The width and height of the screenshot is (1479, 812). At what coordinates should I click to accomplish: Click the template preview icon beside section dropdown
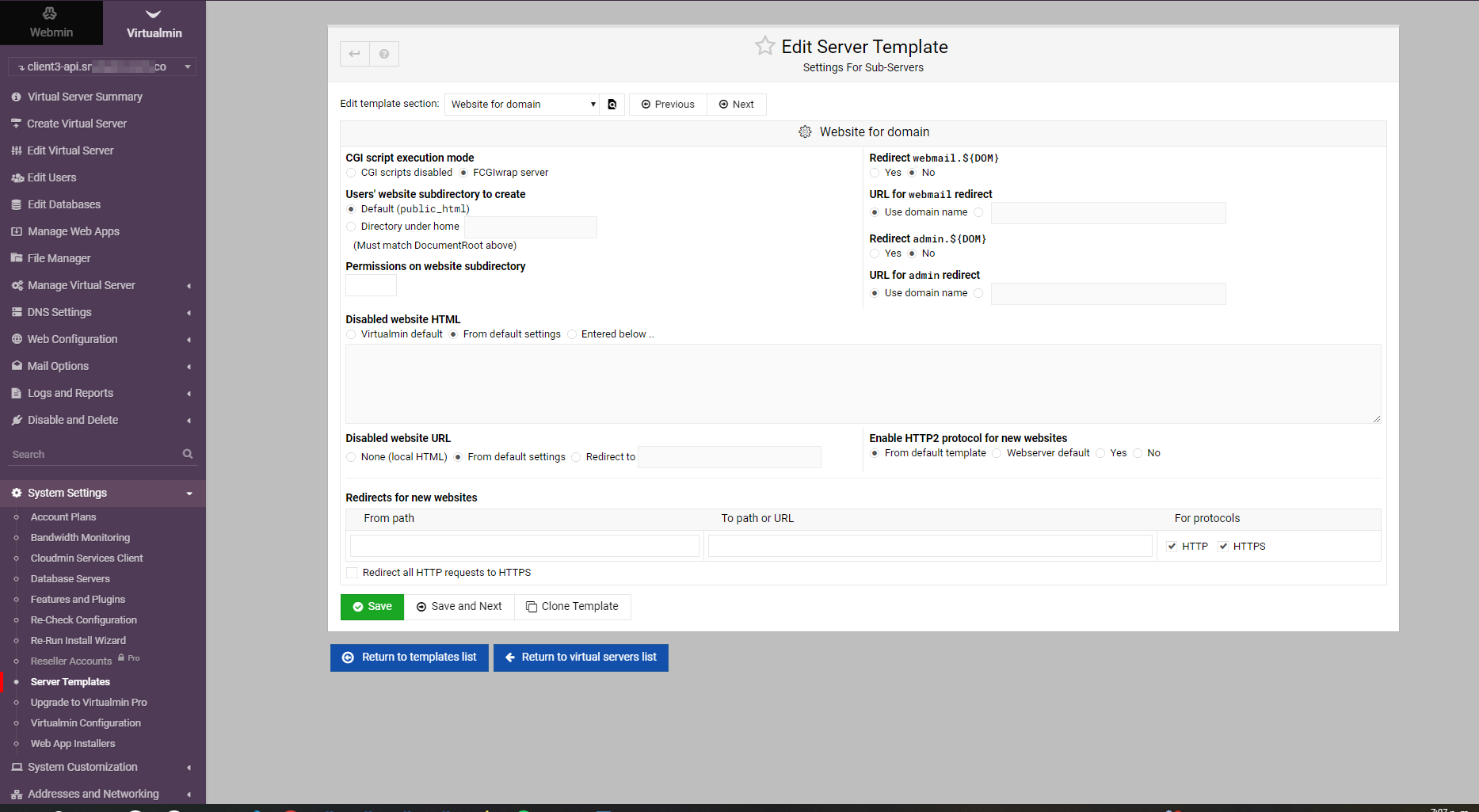(x=612, y=104)
